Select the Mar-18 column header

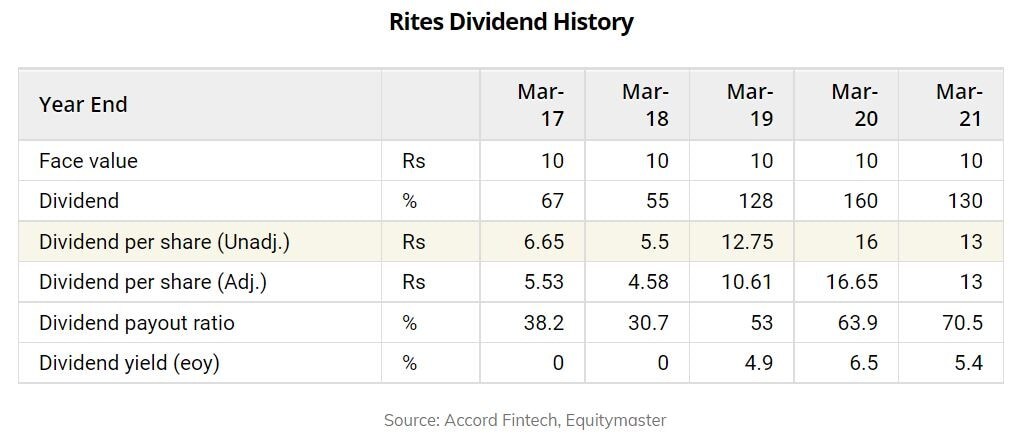(645, 105)
